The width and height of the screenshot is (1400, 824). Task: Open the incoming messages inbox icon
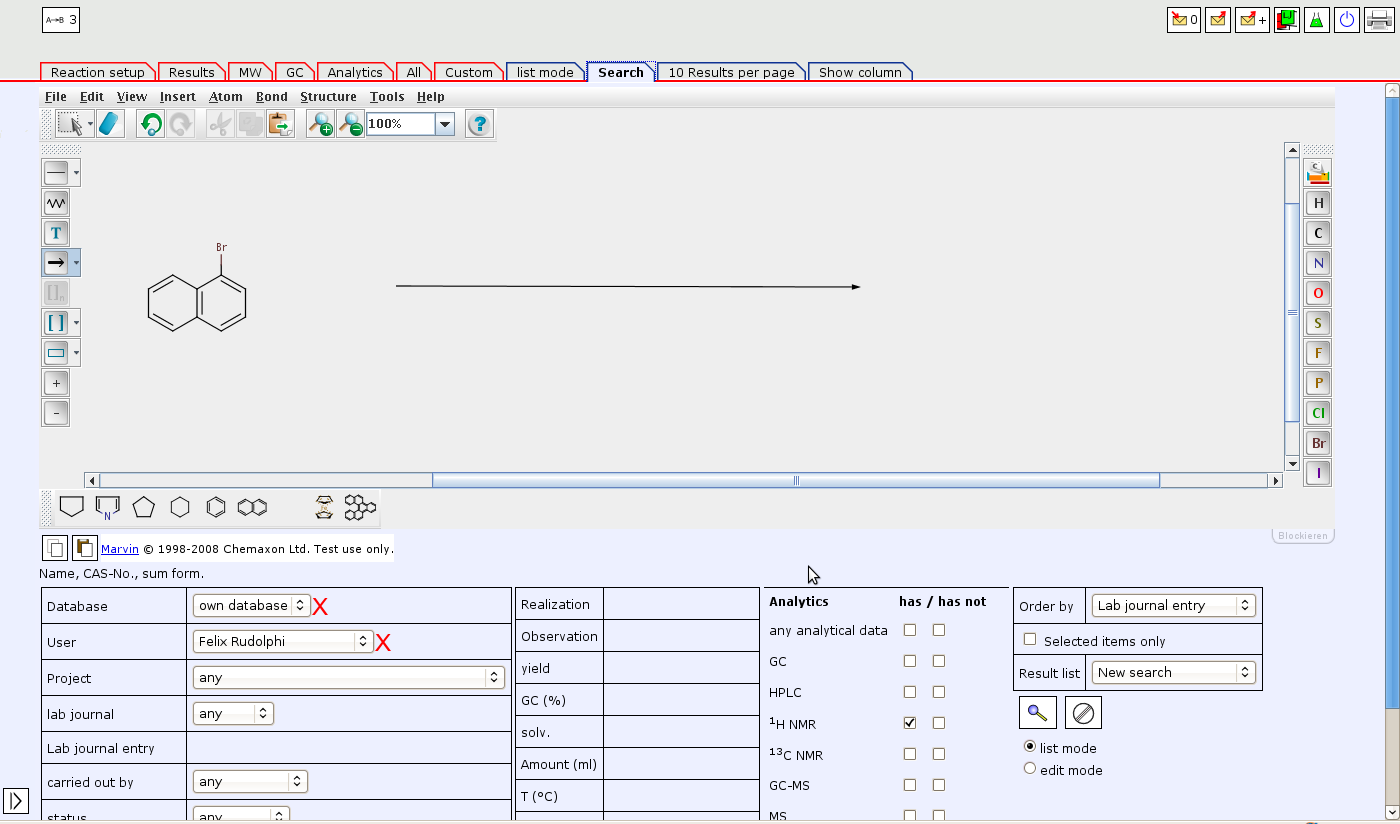pos(1184,20)
